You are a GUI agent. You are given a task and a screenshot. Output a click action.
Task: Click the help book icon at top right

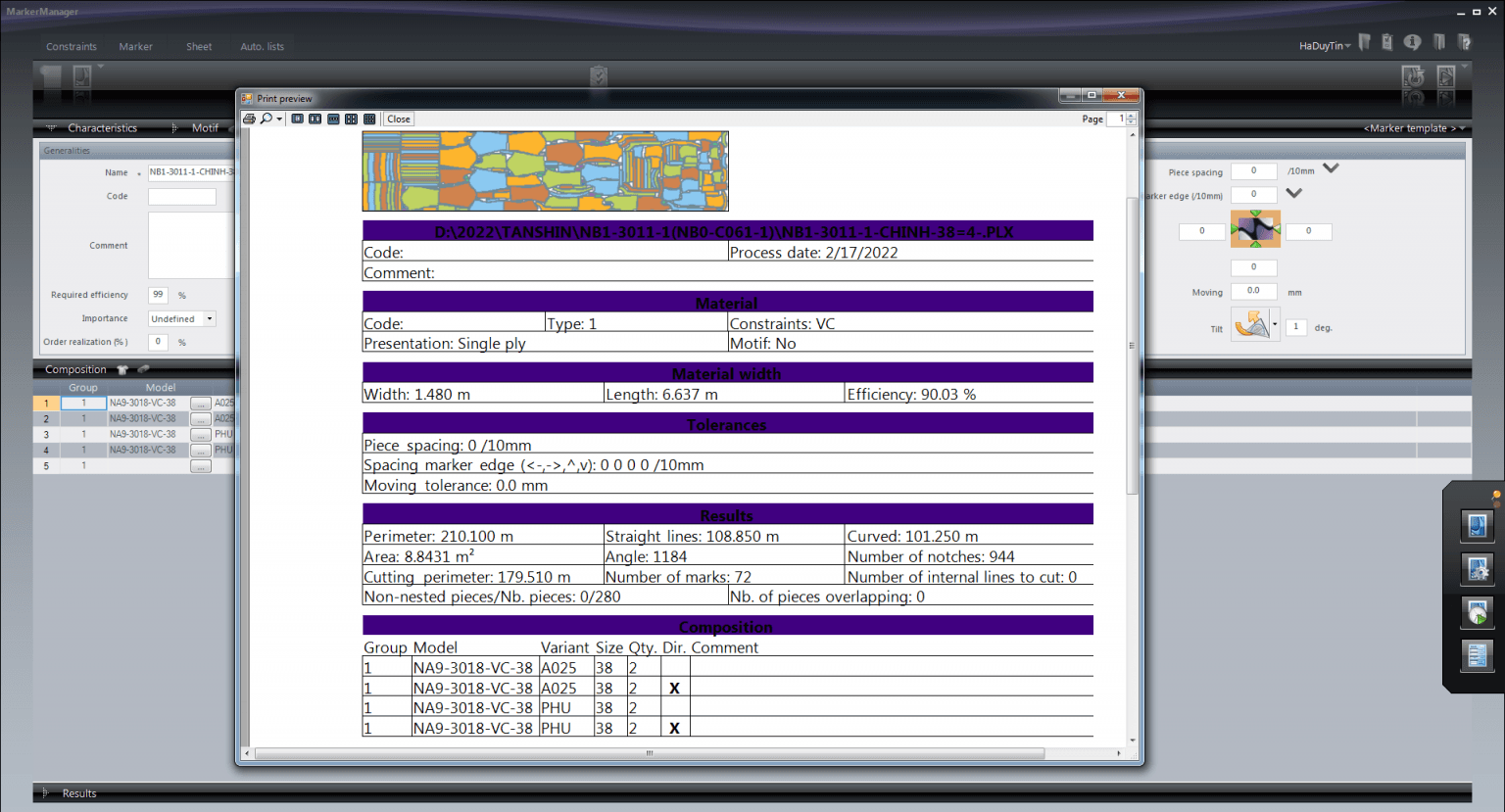click(x=1464, y=42)
